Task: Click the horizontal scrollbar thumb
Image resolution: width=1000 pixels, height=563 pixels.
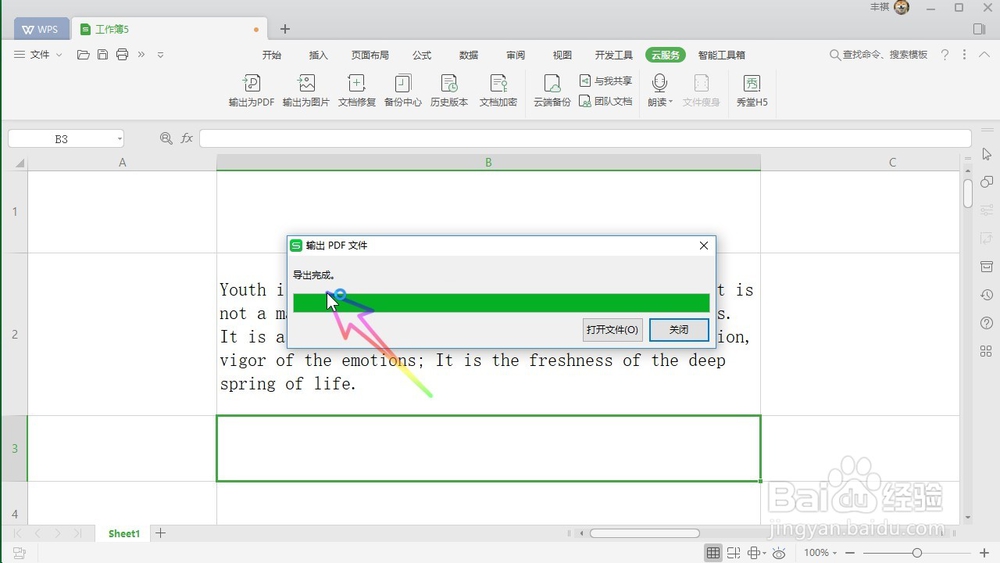Action: click(x=644, y=533)
